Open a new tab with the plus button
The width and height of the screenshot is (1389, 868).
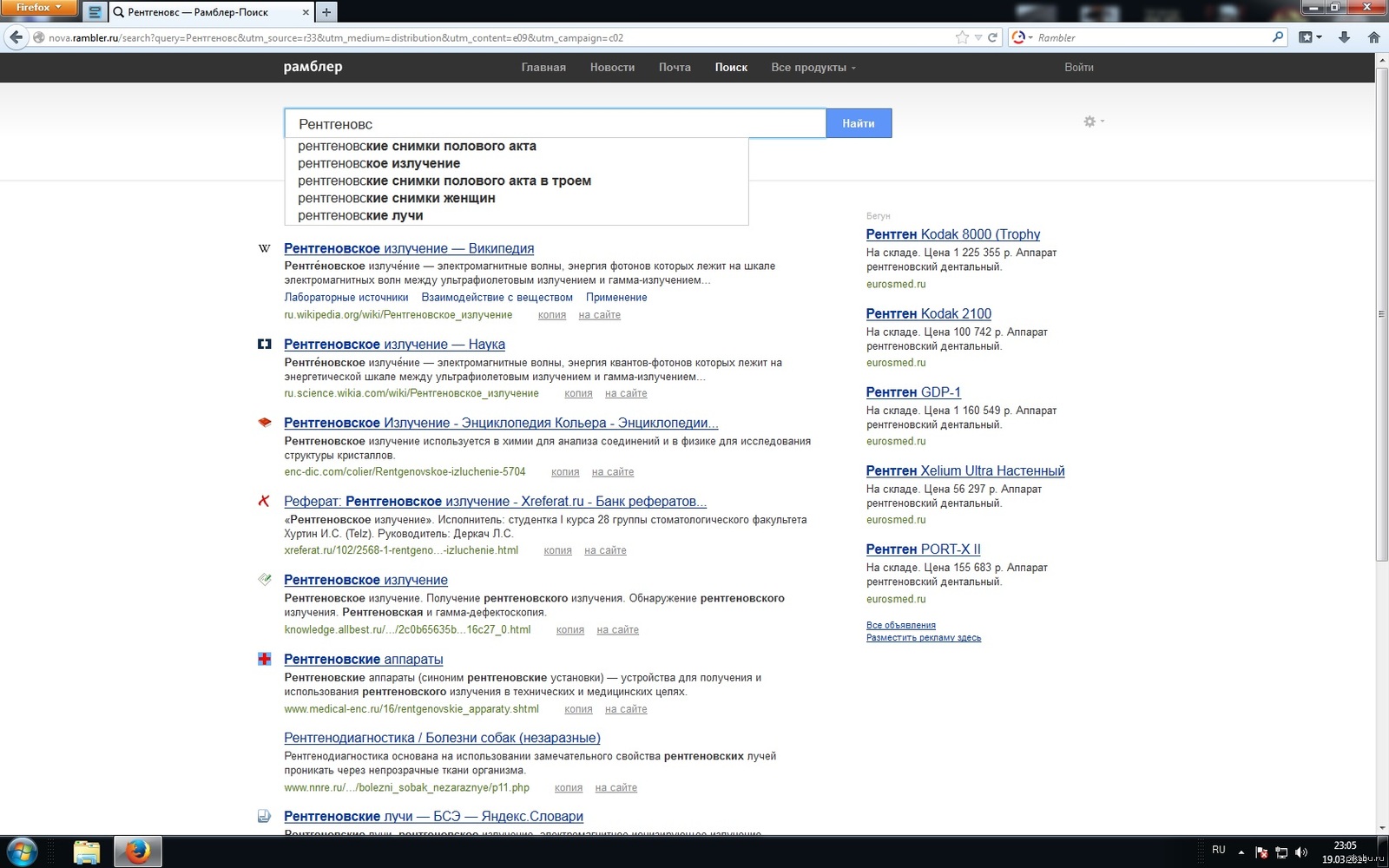pos(326,12)
